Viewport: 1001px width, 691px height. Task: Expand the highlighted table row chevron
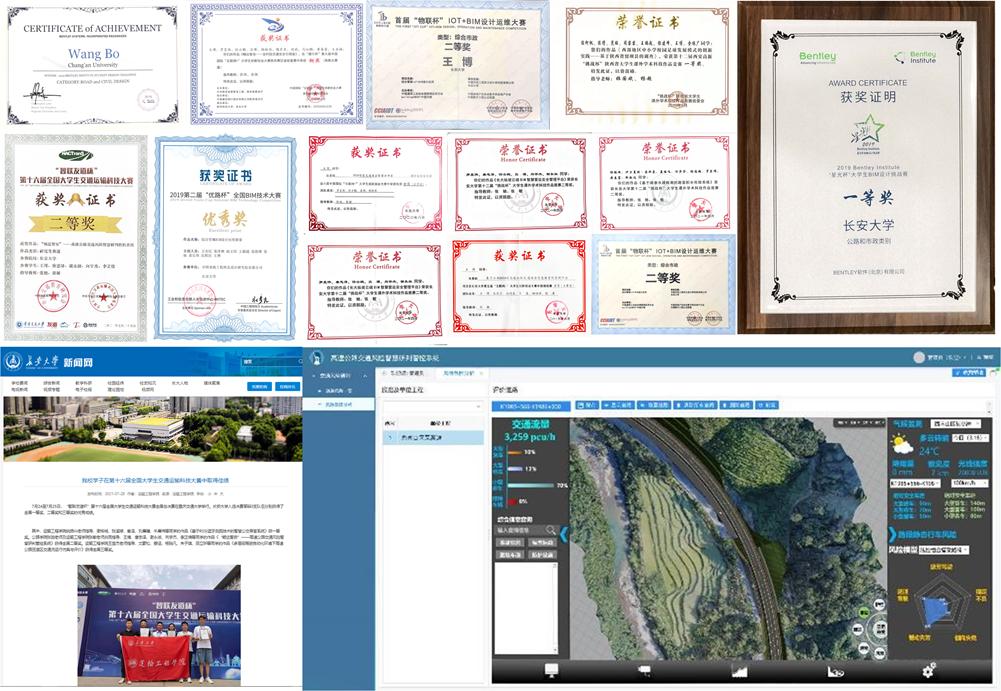coord(390,437)
